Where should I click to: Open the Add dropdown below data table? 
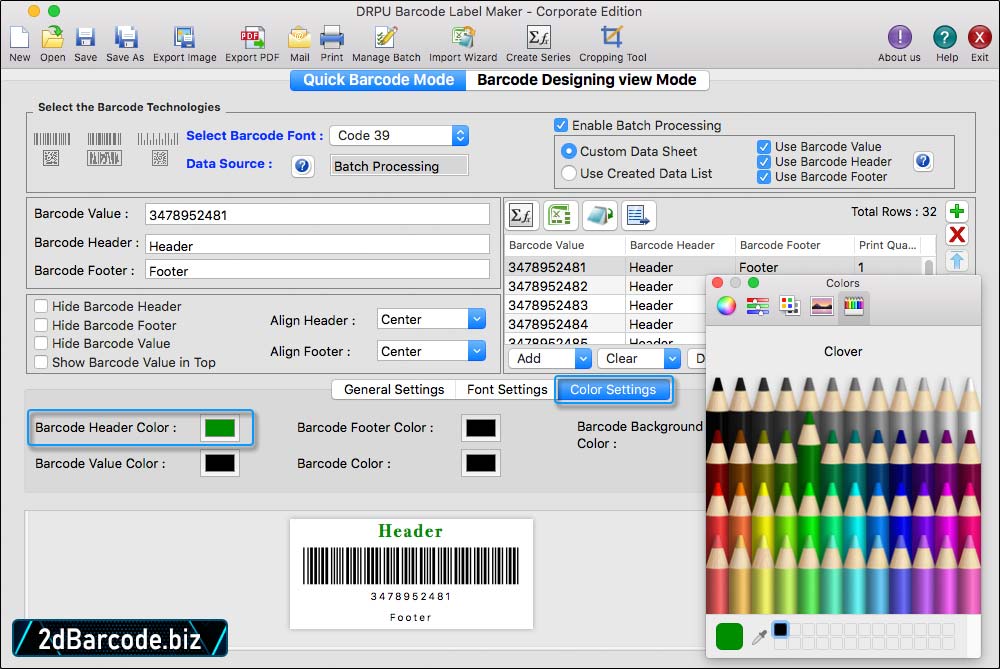pos(550,358)
